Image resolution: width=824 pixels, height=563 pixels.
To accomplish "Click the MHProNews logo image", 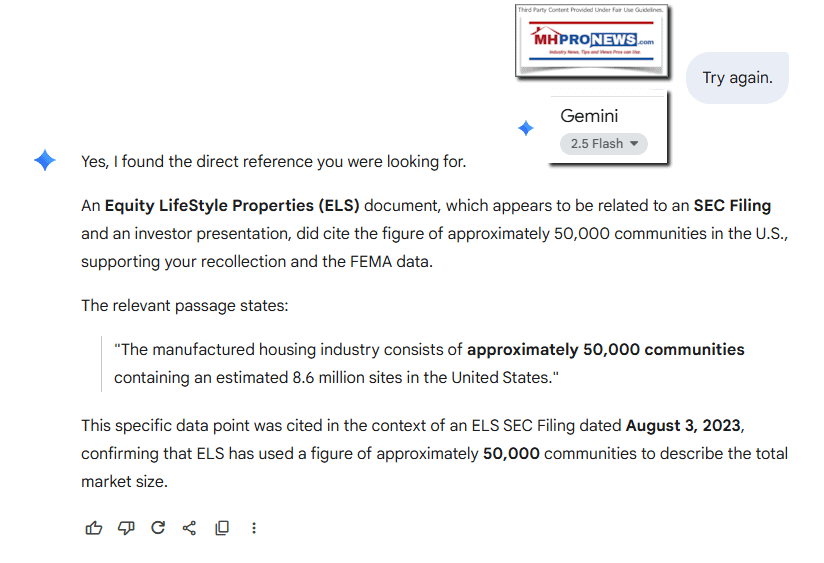I will pos(592,41).
